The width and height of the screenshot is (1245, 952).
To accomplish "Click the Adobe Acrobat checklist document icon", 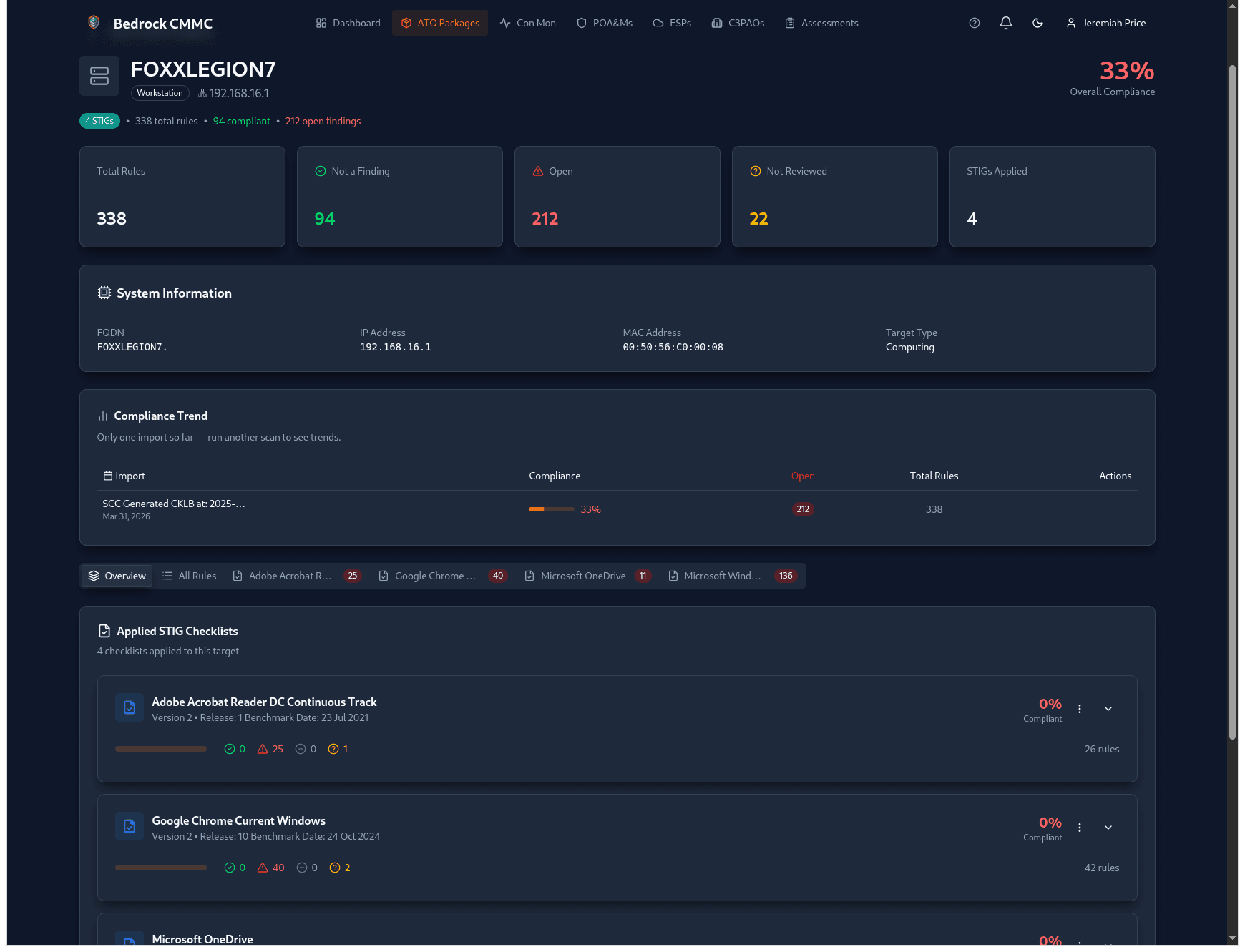I will (130, 707).
